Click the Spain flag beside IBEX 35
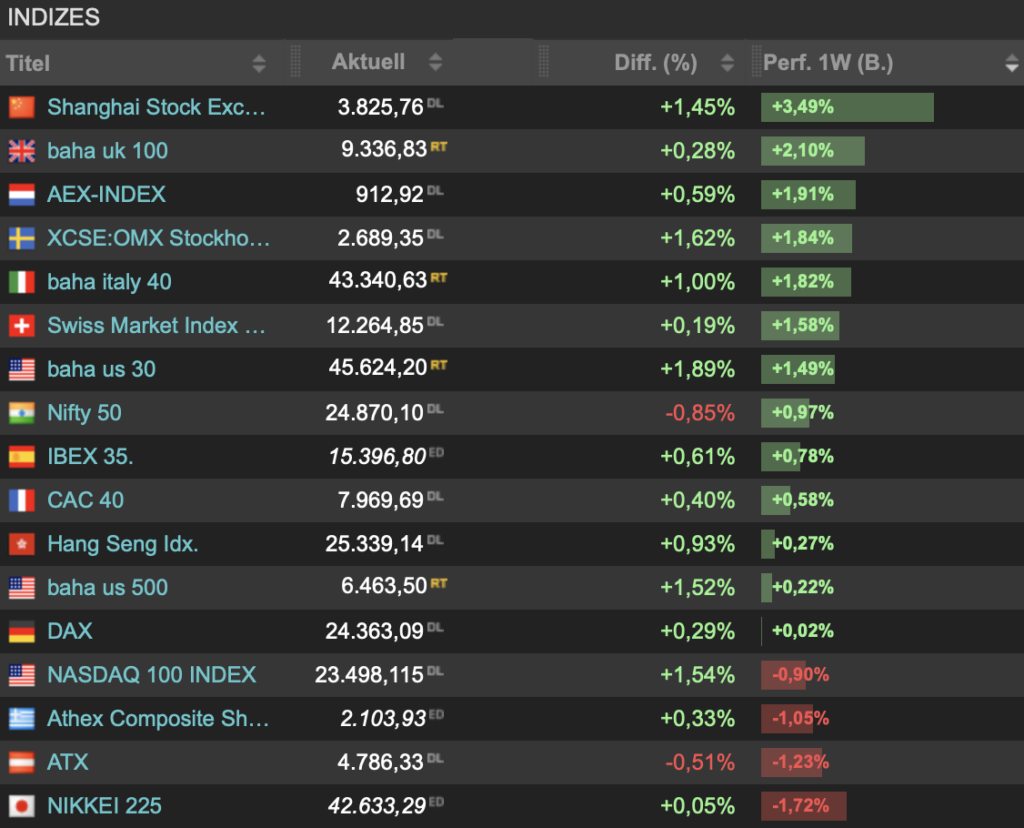This screenshot has height=828, width=1024. pos(22,456)
